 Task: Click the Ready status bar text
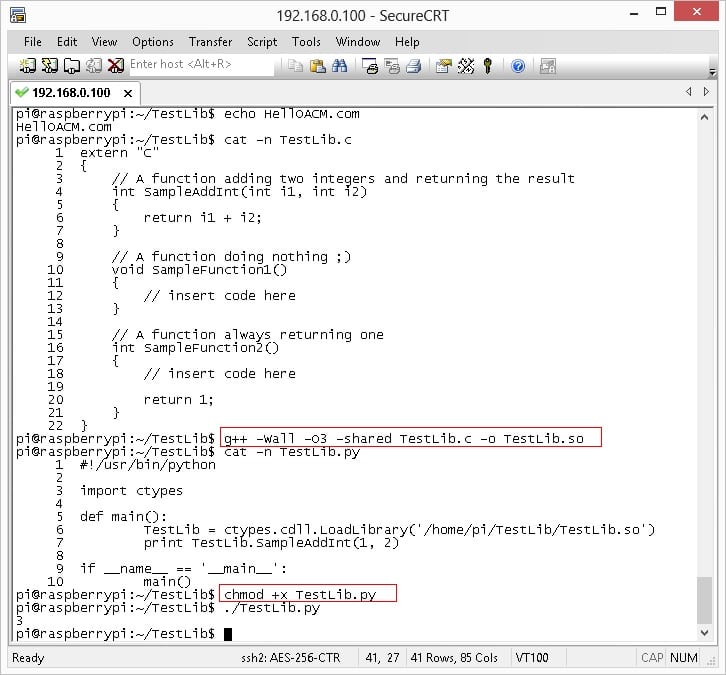[28, 658]
